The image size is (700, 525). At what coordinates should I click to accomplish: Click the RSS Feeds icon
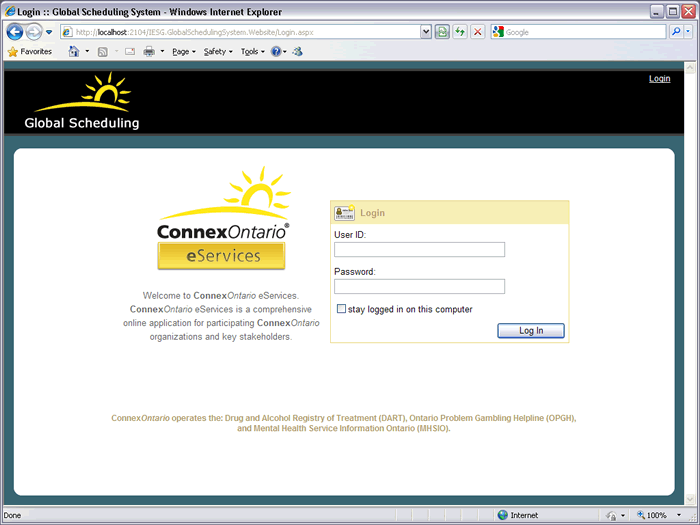click(103, 52)
